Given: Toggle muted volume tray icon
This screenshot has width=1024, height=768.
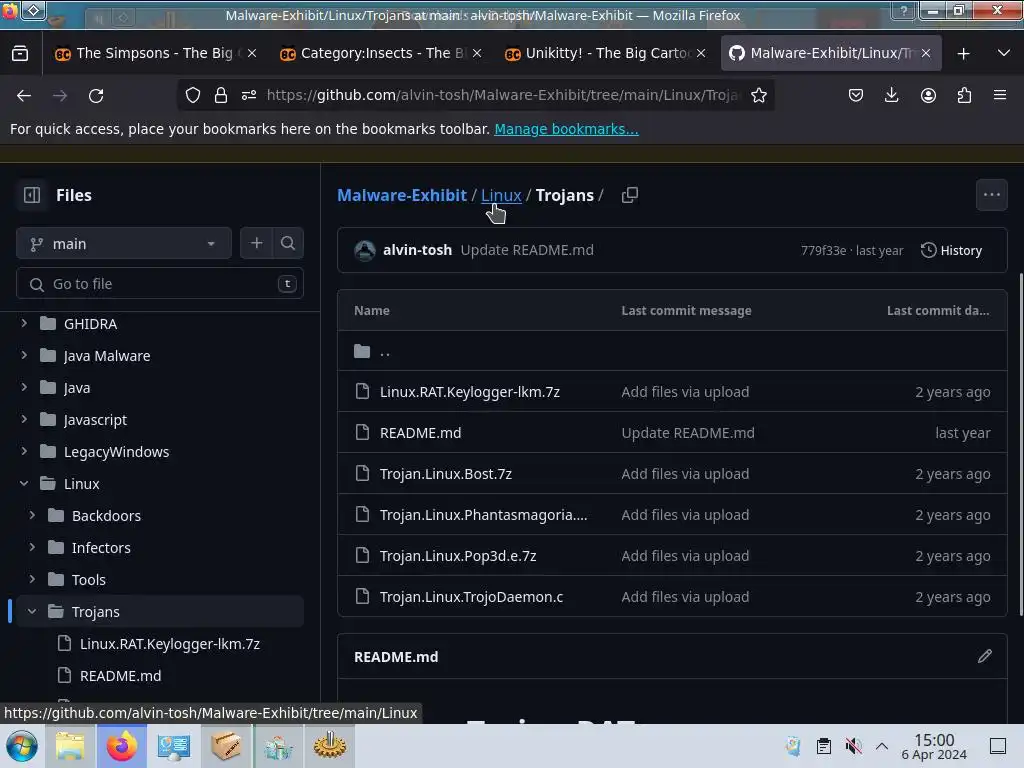Looking at the screenshot, I should tap(853, 746).
